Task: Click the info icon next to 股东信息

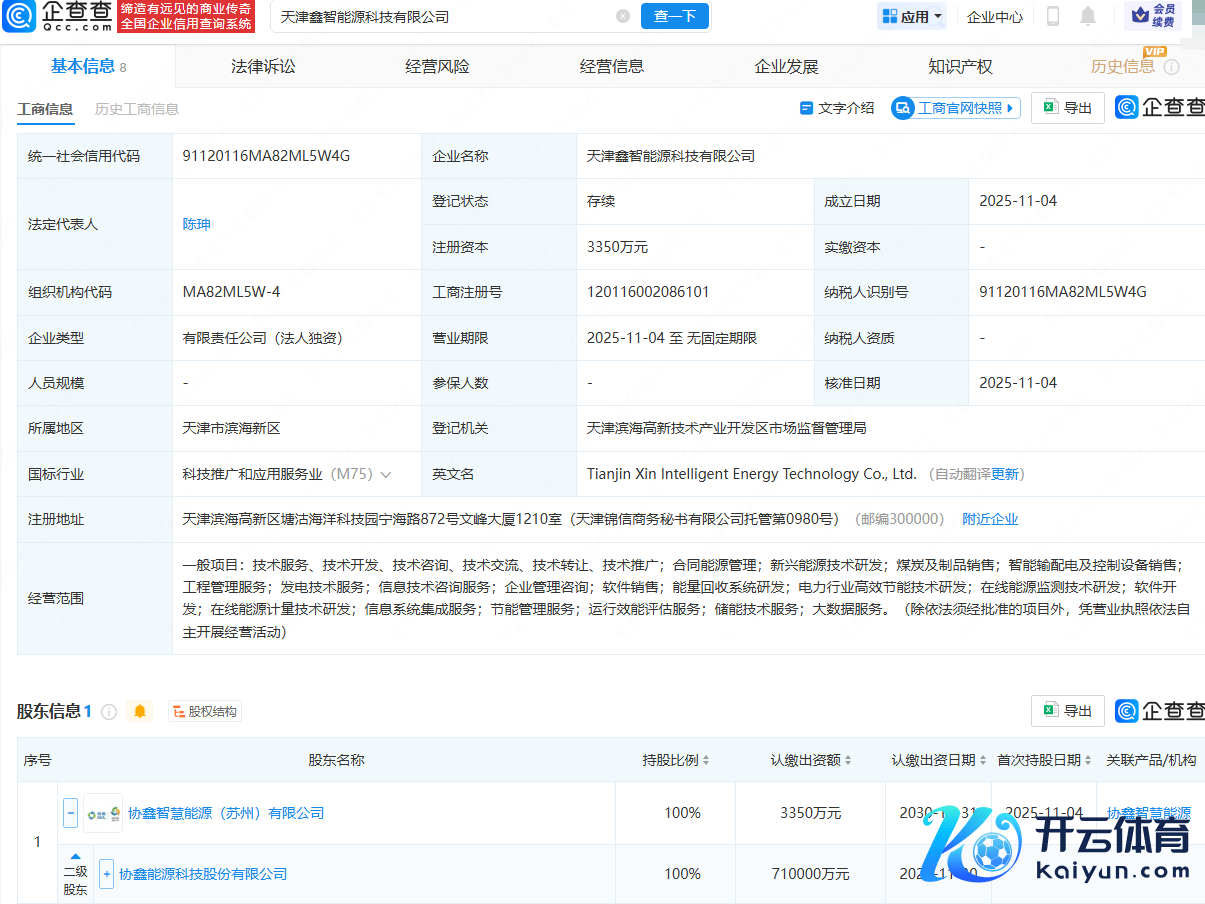Action: (109, 711)
